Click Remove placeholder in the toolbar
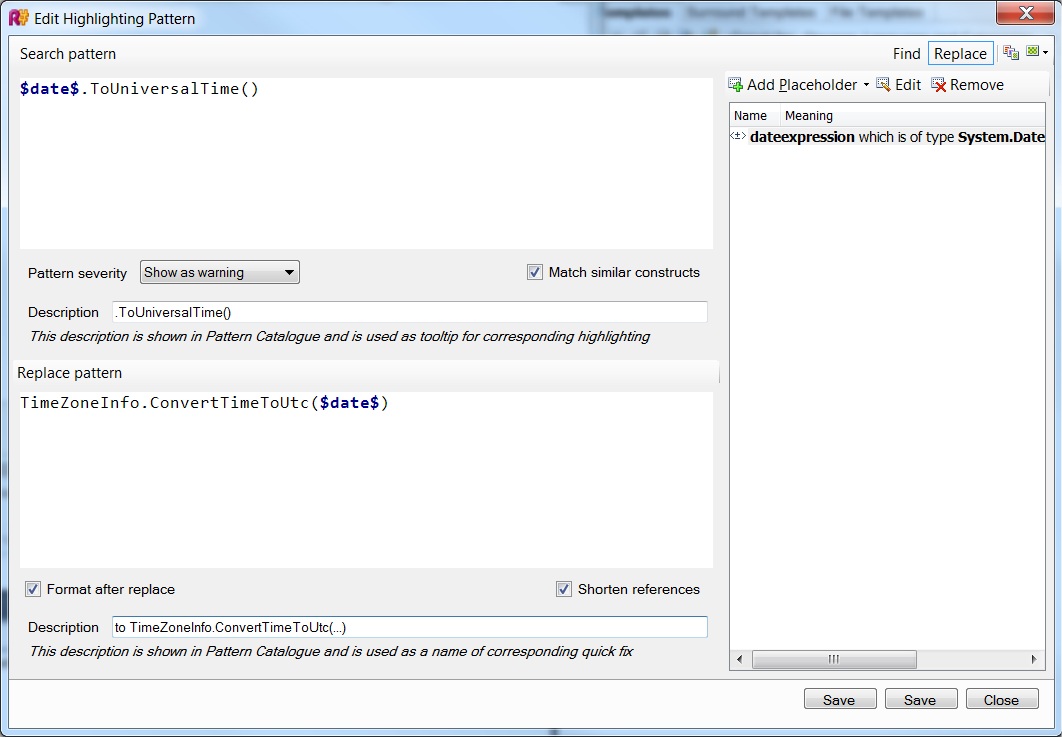The height and width of the screenshot is (737, 1062). point(967,85)
